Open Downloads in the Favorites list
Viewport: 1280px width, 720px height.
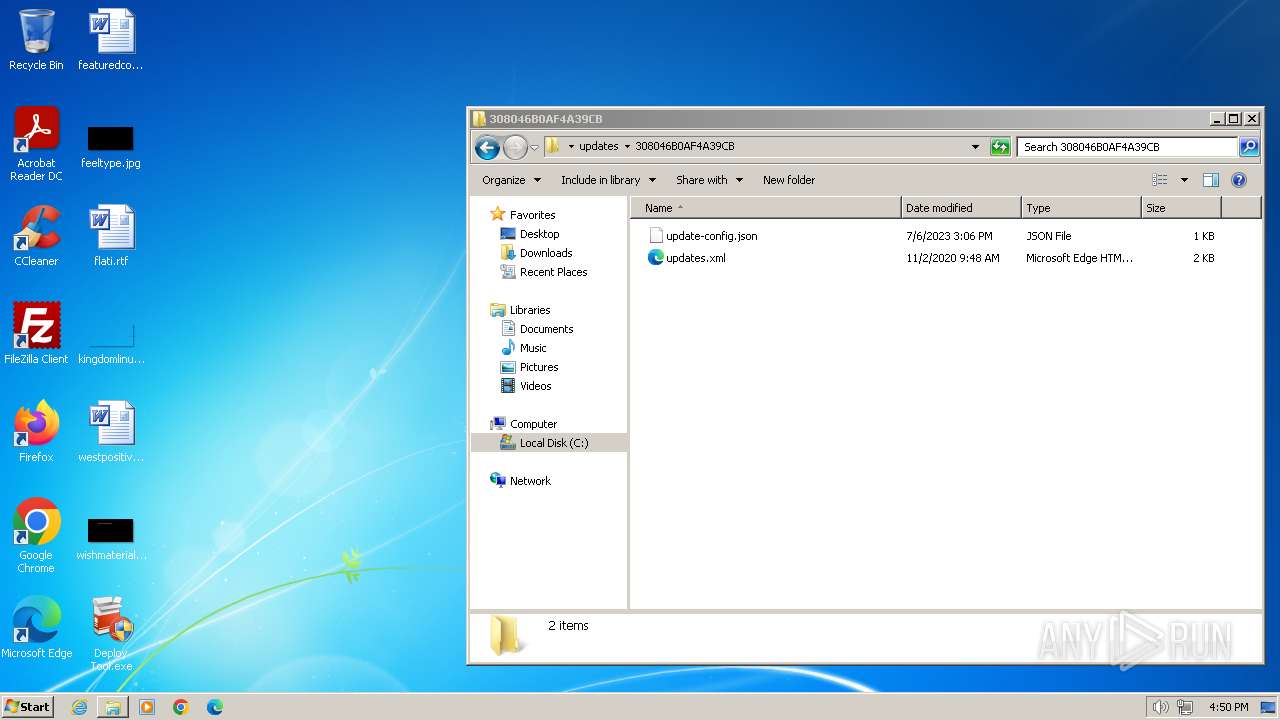545,253
